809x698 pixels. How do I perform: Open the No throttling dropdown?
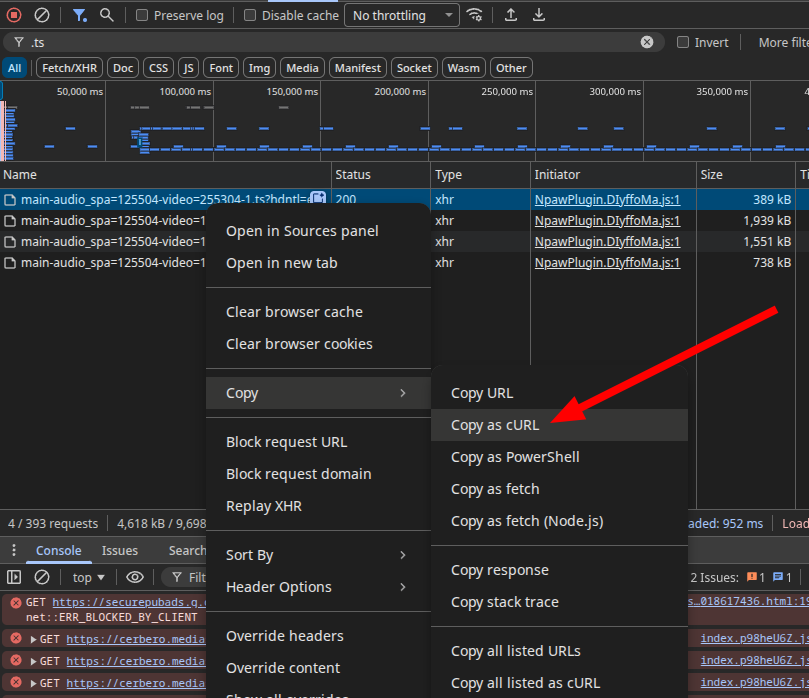pyautogui.click(x=402, y=15)
